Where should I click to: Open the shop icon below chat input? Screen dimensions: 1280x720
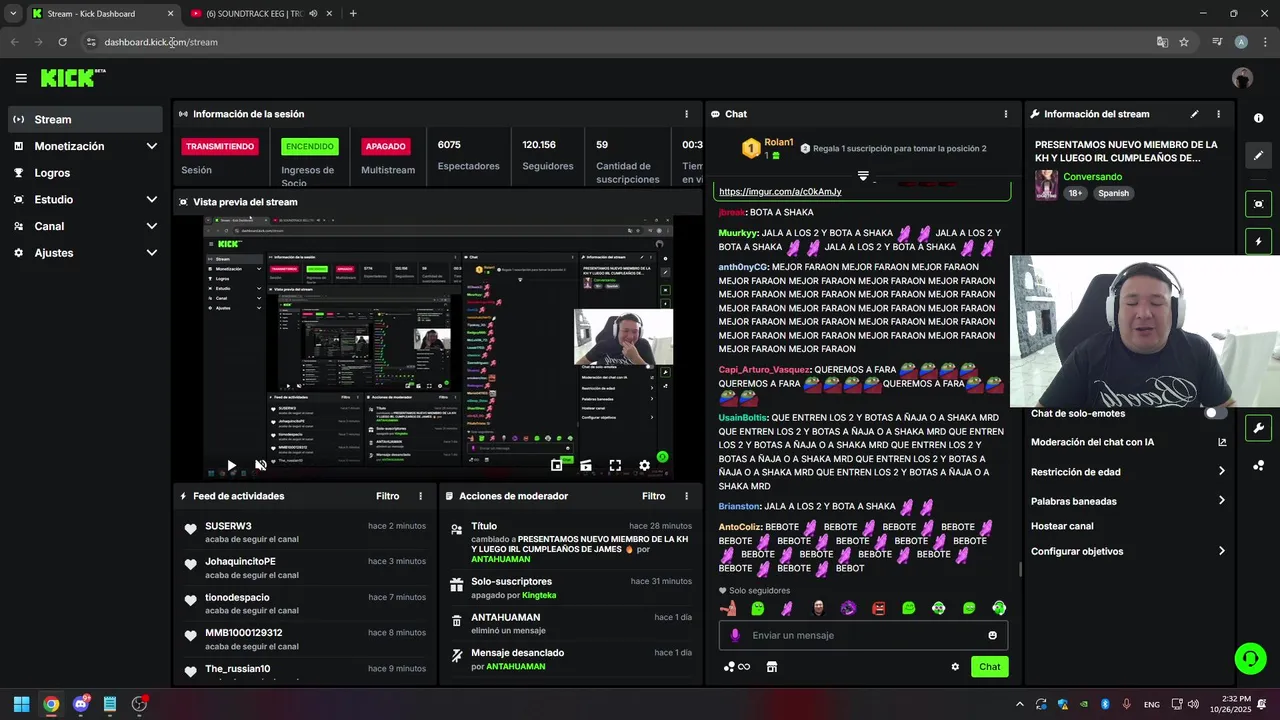(x=772, y=667)
